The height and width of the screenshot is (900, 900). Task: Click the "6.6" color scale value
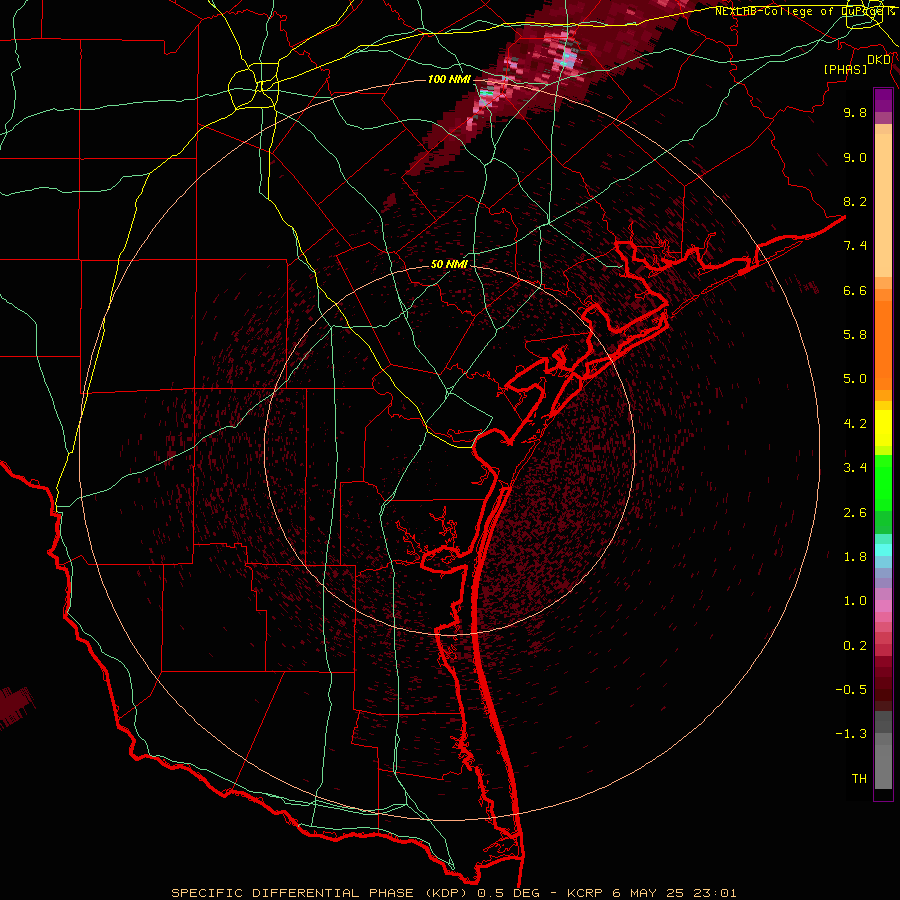click(855, 290)
